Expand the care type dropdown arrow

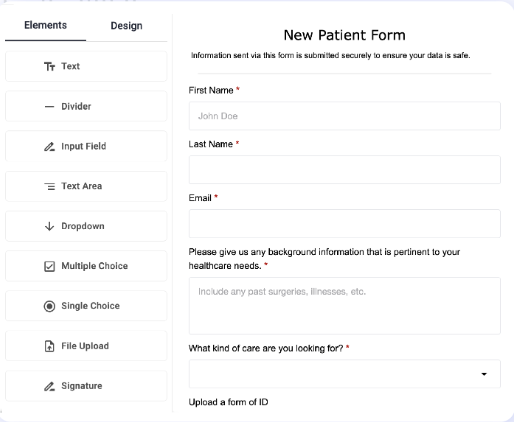484,374
